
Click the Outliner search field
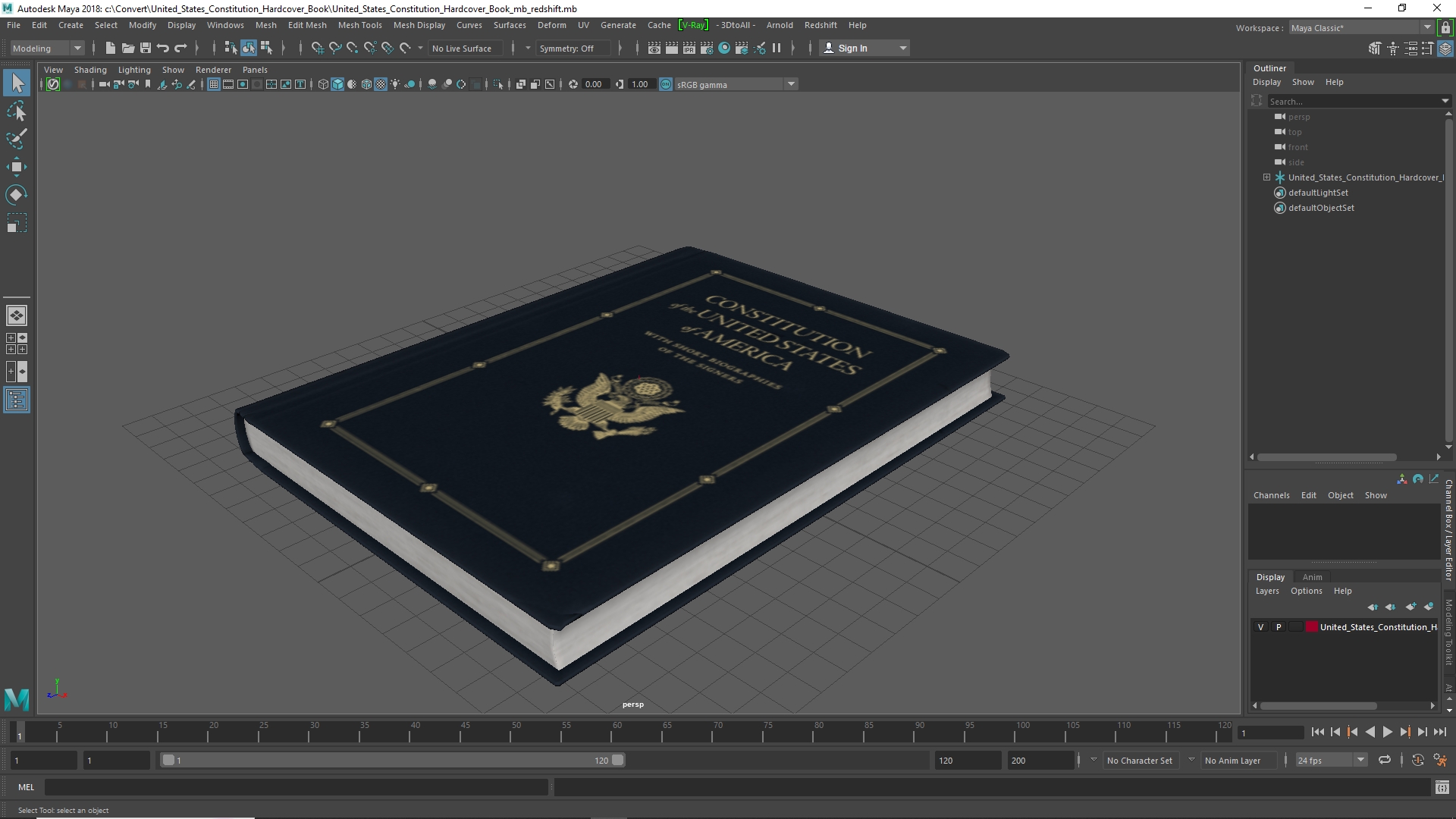pos(1353,101)
